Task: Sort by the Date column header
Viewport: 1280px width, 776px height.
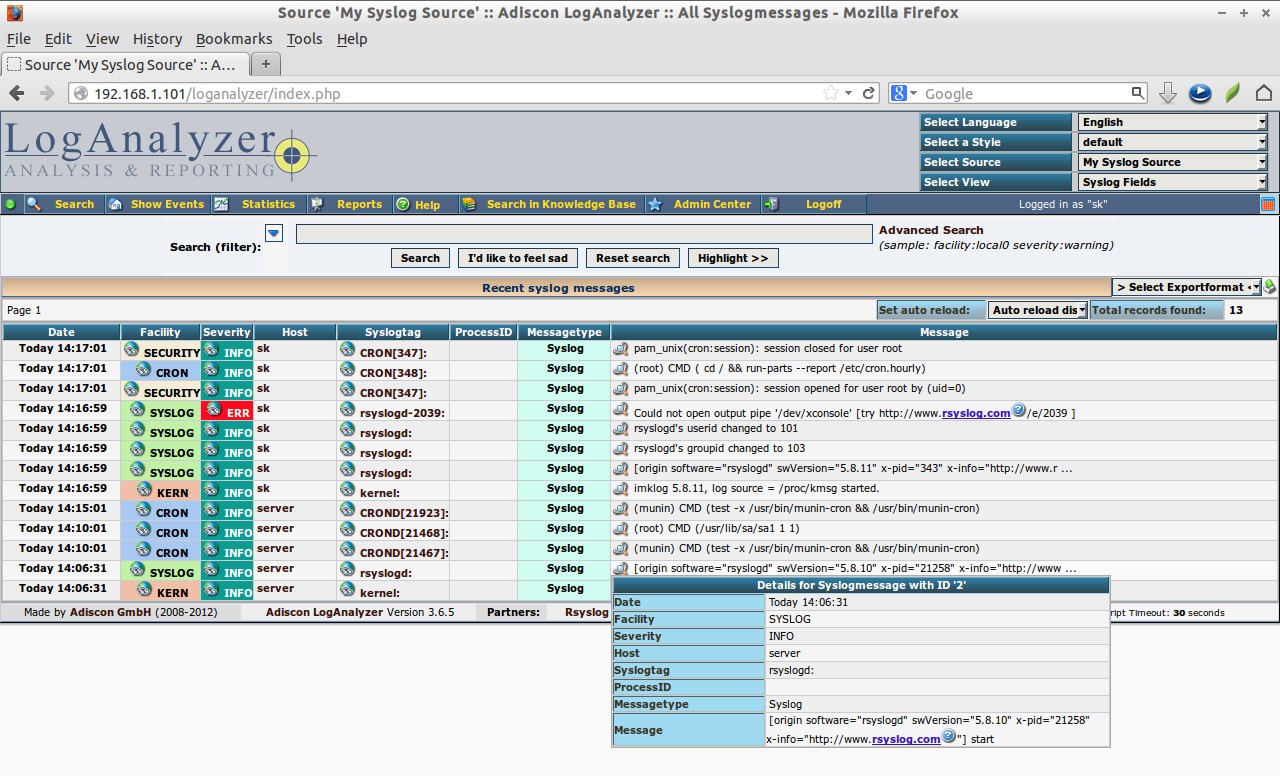Action: (61, 332)
